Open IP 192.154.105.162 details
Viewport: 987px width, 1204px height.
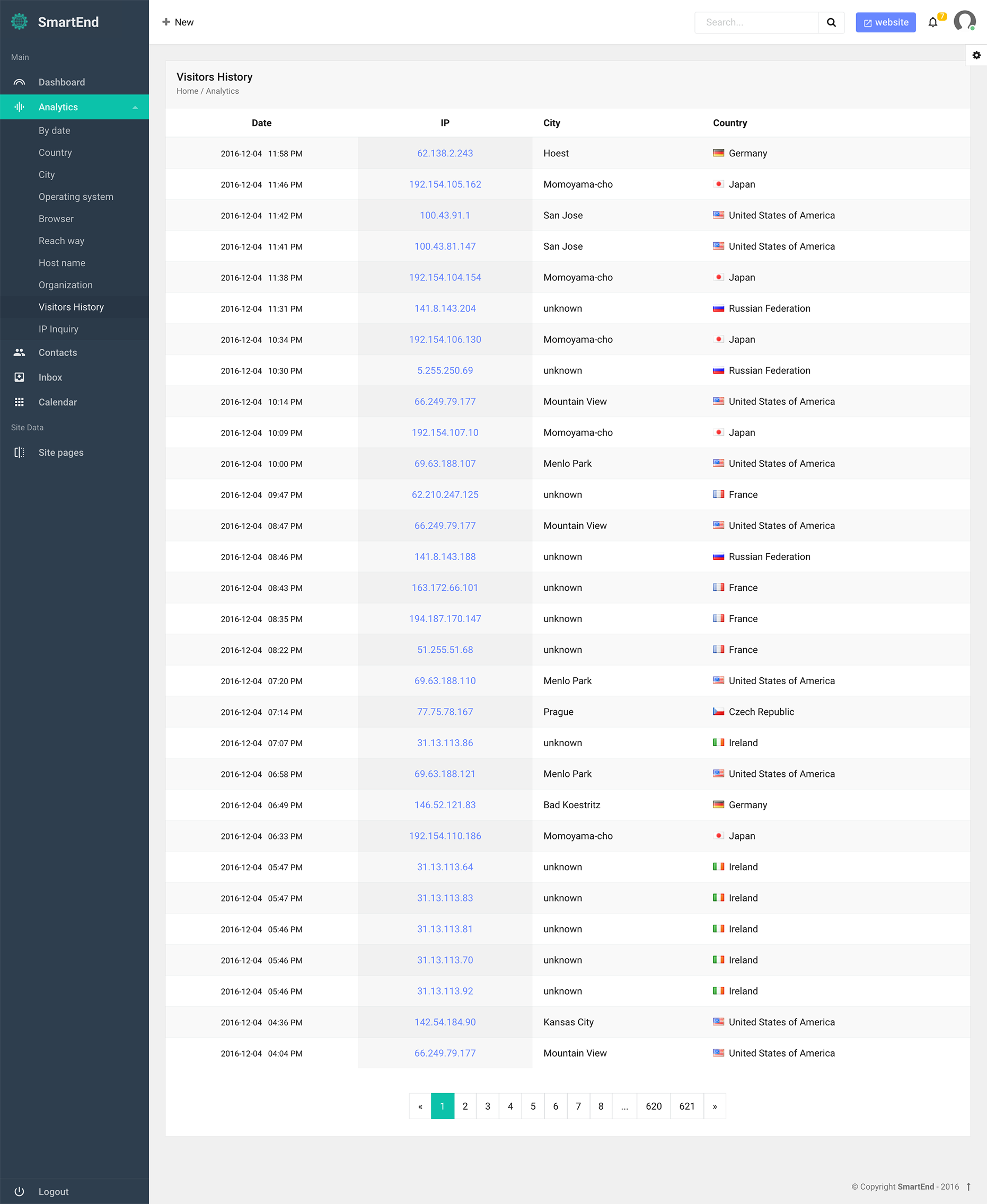pyautogui.click(x=445, y=184)
